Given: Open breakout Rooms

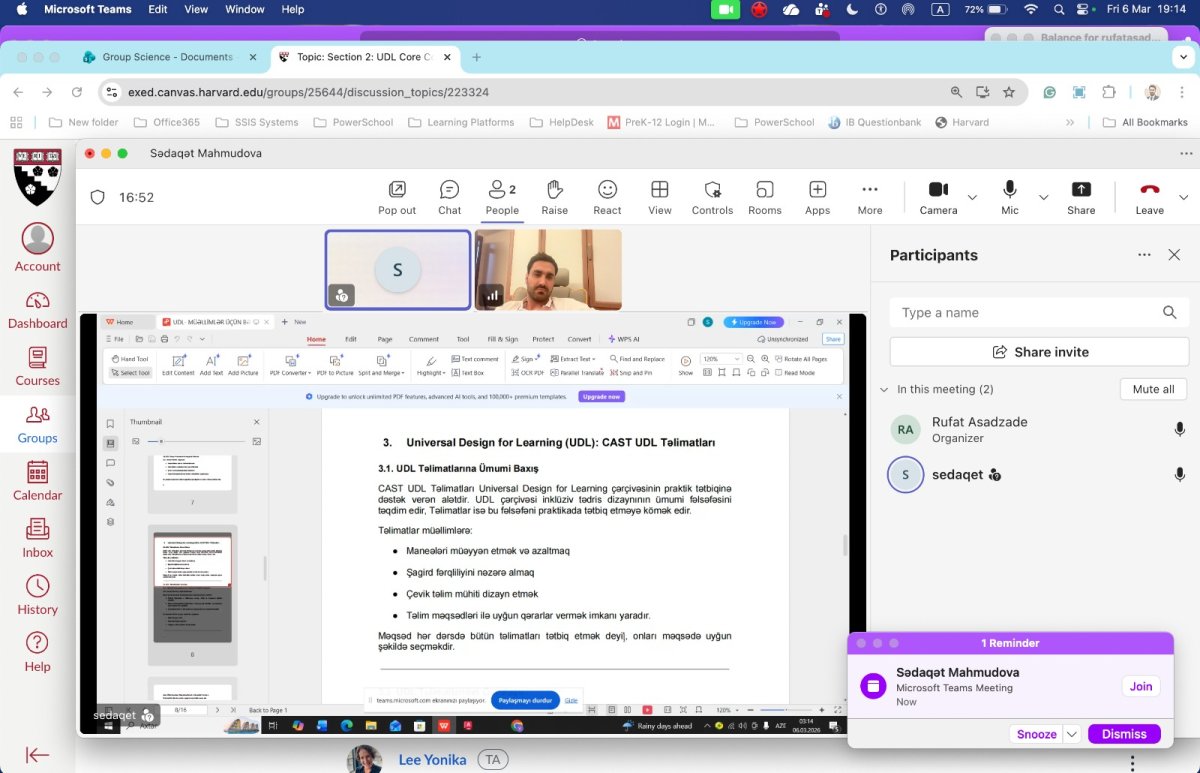Looking at the screenshot, I should (765, 196).
